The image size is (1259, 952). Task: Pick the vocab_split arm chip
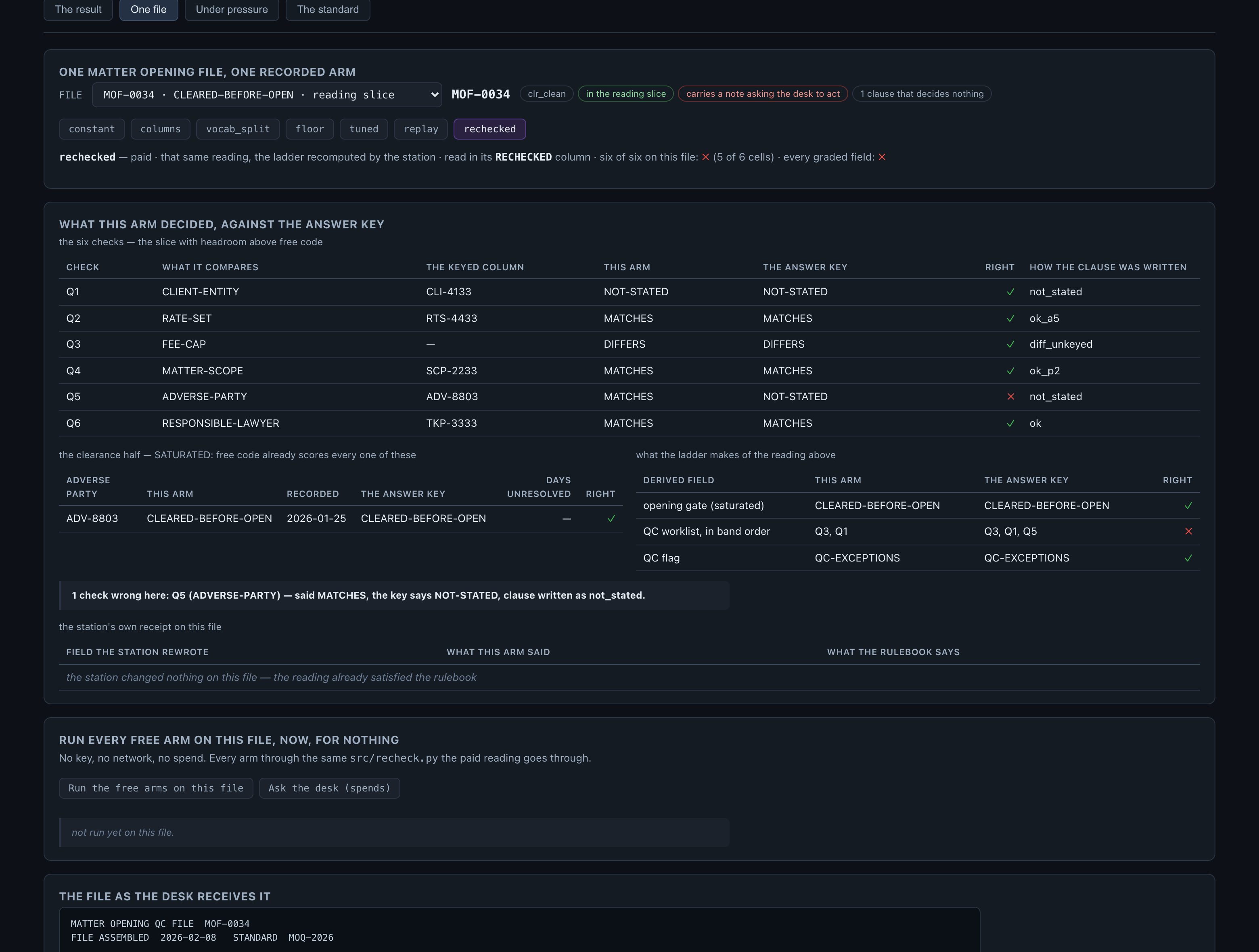pos(238,129)
